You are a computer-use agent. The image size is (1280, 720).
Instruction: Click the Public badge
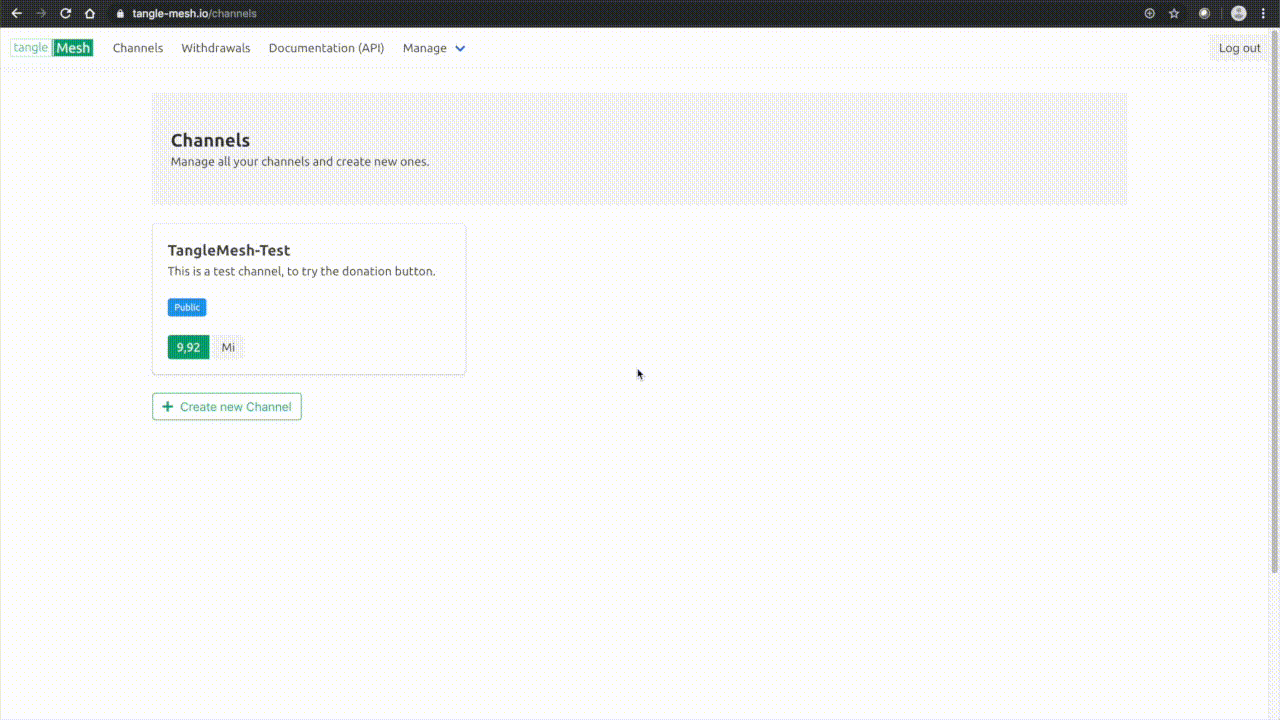pos(187,307)
